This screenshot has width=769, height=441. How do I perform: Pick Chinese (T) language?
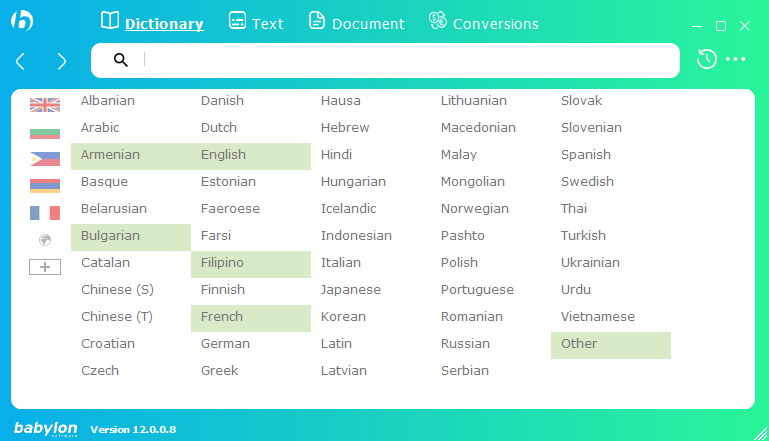[x=117, y=316]
